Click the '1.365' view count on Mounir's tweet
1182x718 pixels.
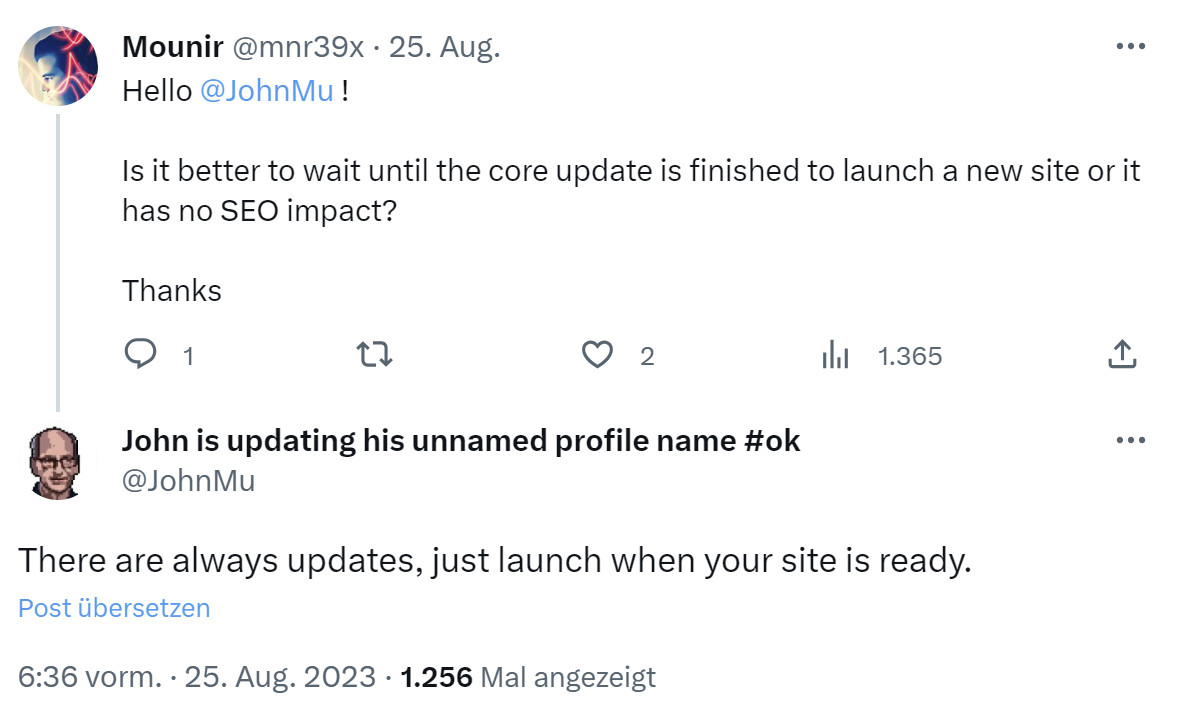click(x=910, y=355)
